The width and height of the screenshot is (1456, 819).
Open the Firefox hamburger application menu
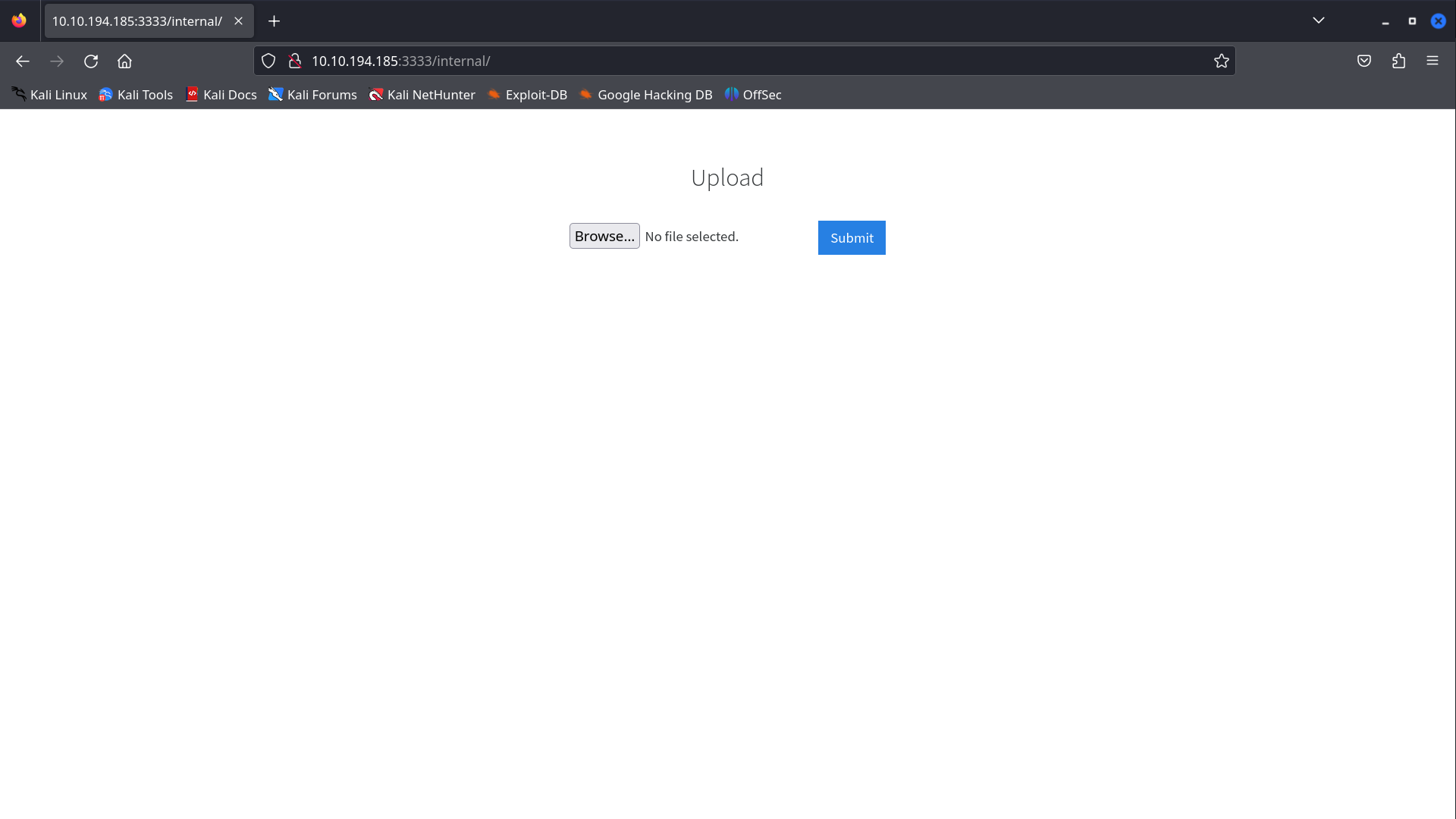coord(1432,61)
